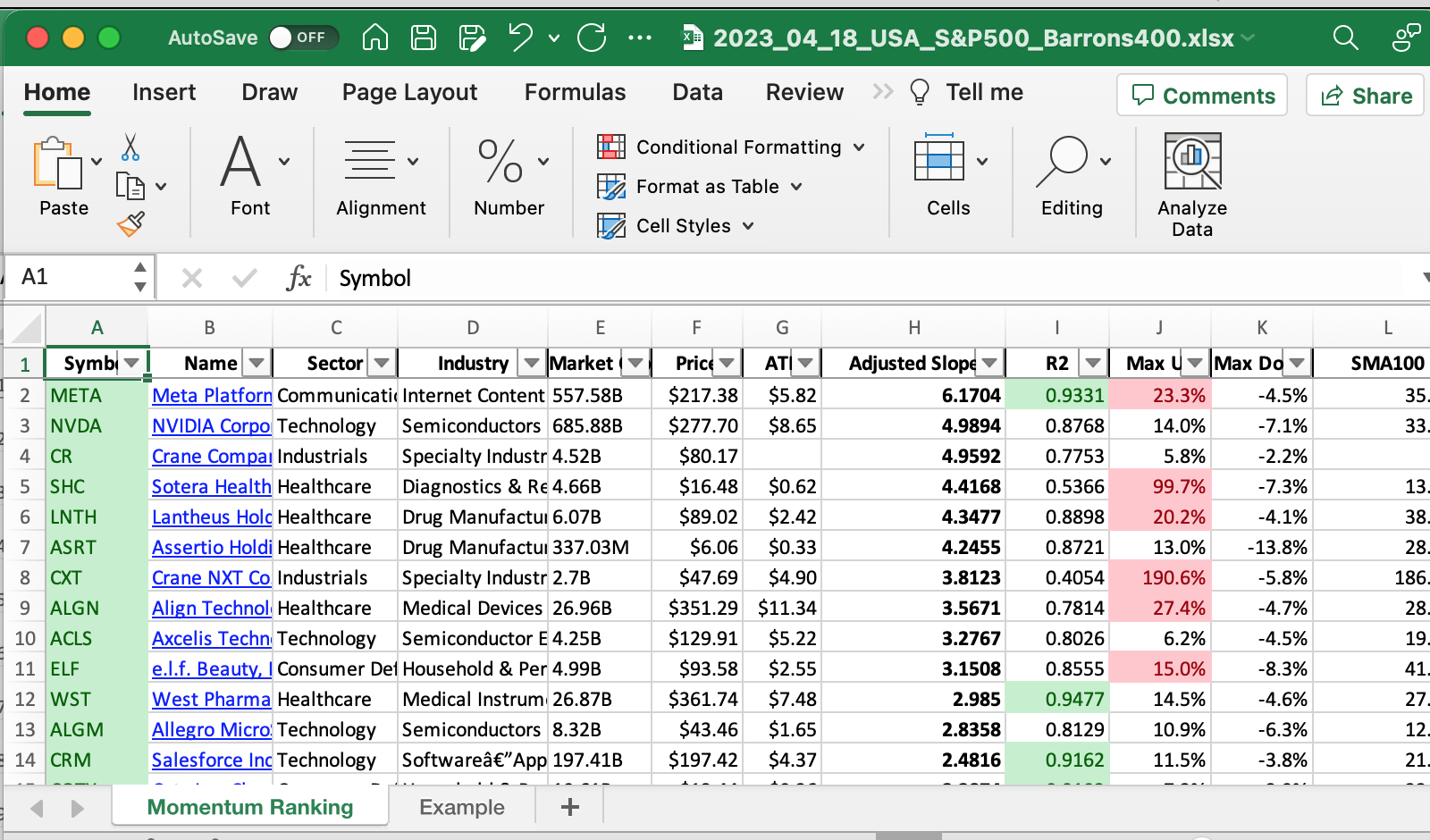
Task: Click the fx insert function icon
Action: coord(299,278)
